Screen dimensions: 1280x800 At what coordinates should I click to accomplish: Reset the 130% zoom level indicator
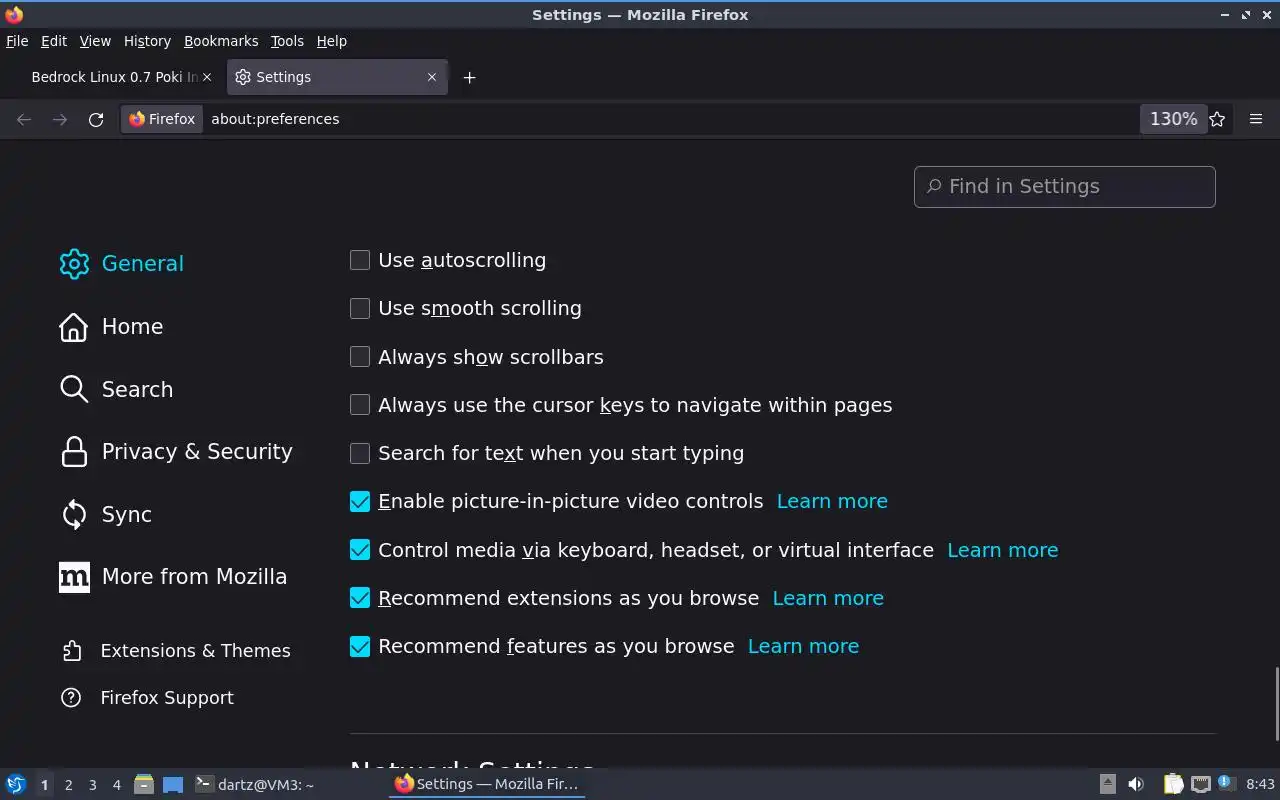[x=1173, y=119]
